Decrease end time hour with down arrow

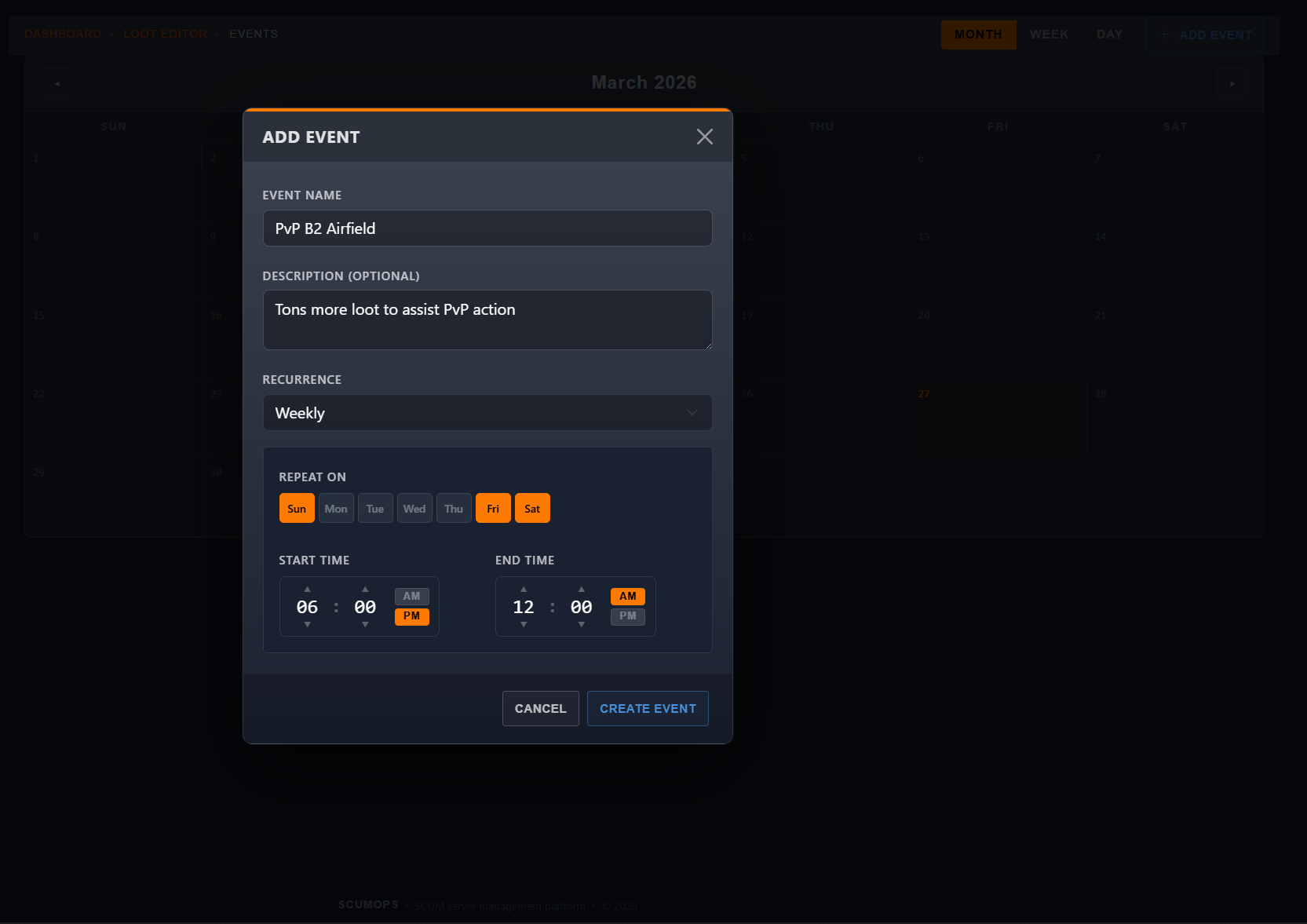(x=524, y=625)
